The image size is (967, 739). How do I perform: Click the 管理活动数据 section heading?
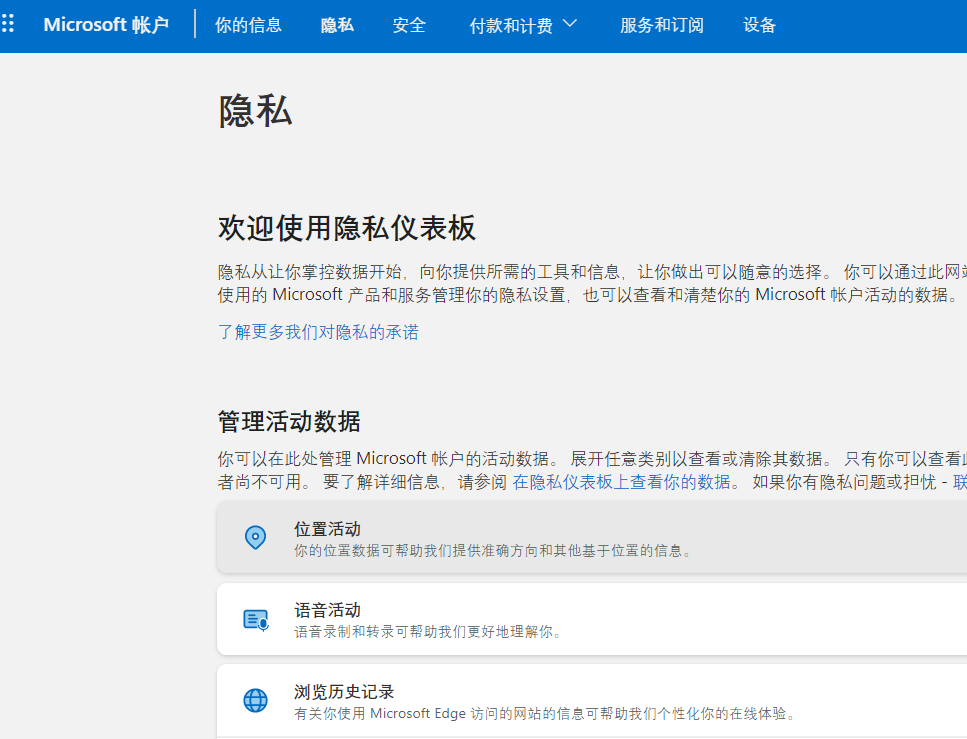(289, 422)
